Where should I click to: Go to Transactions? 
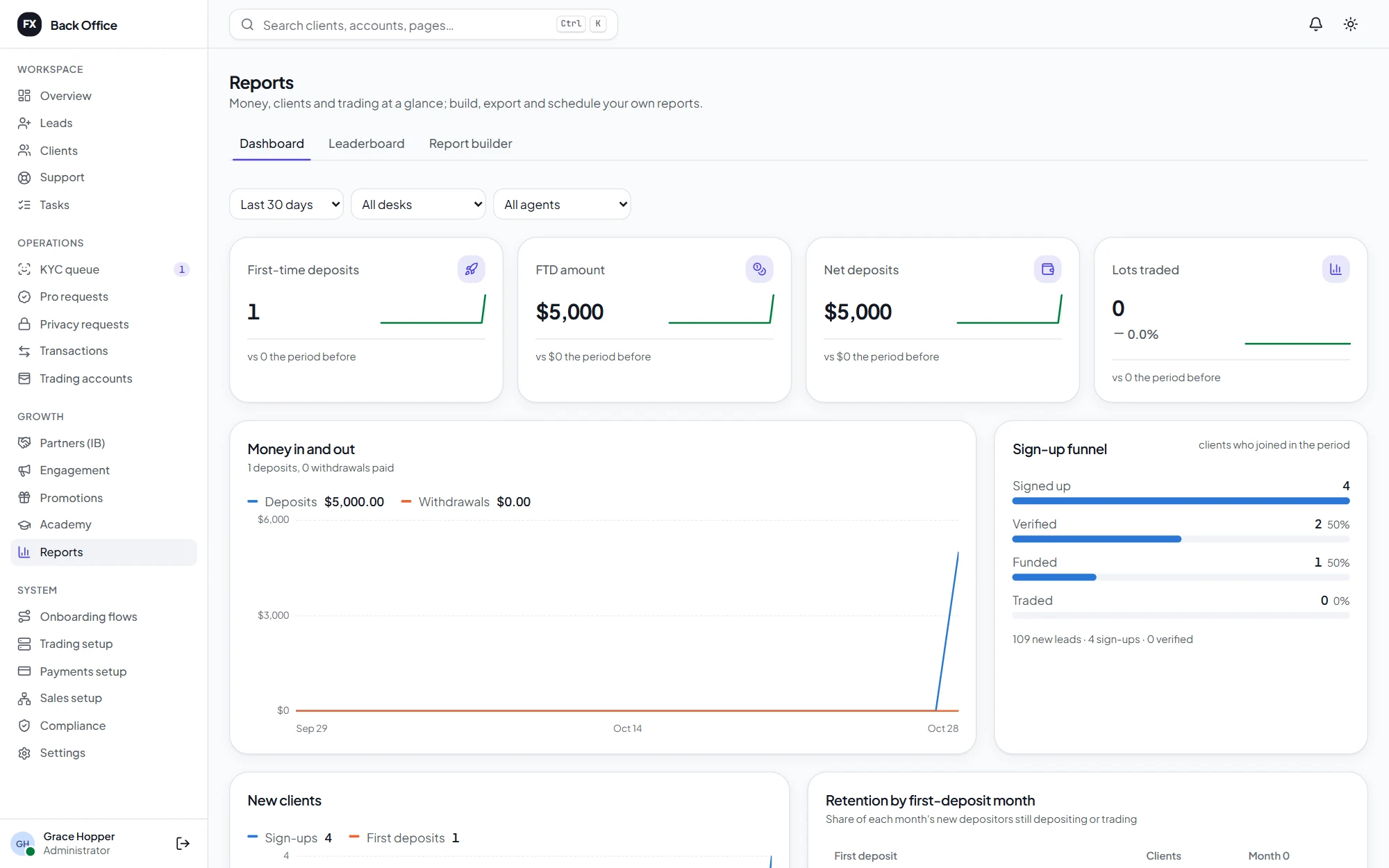point(103,351)
